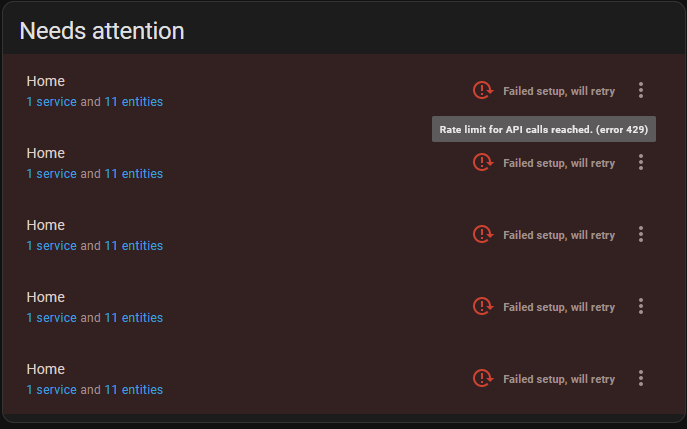Image resolution: width=687 pixels, height=429 pixels.
Task: Open "1 service" link in first Home entry
Action: (x=51, y=102)
